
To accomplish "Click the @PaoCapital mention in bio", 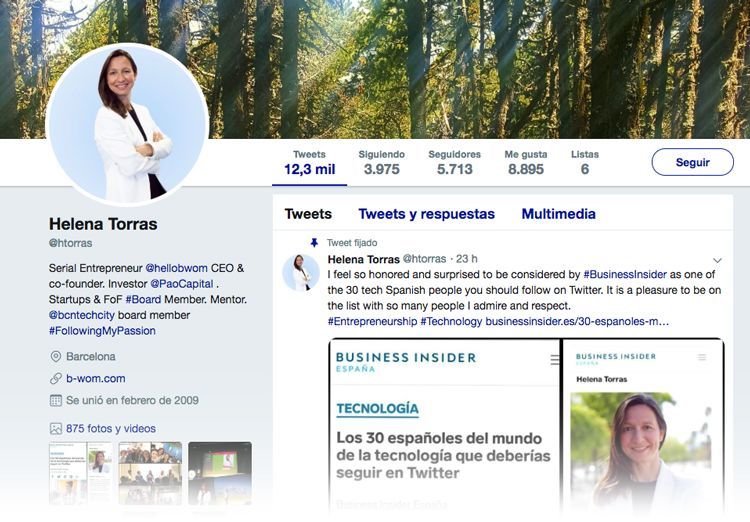I will 182,284.
